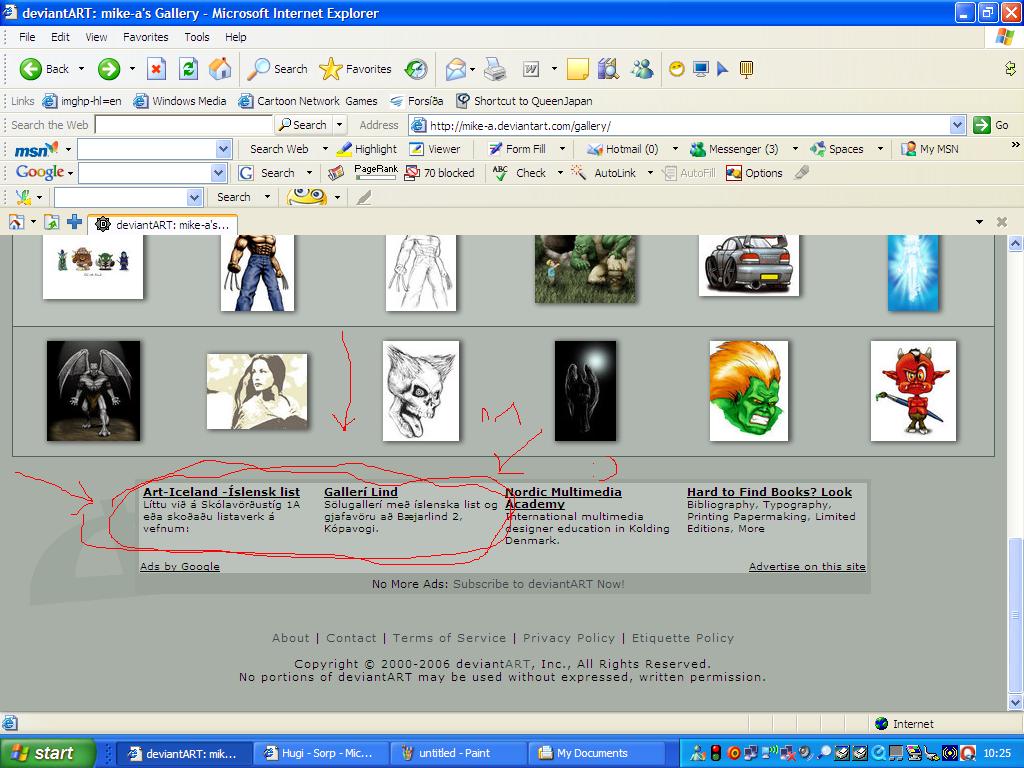Open the Viewer tool in MSN toolbar
Viewport: 1024px width, 768px height.
[435, 149]
